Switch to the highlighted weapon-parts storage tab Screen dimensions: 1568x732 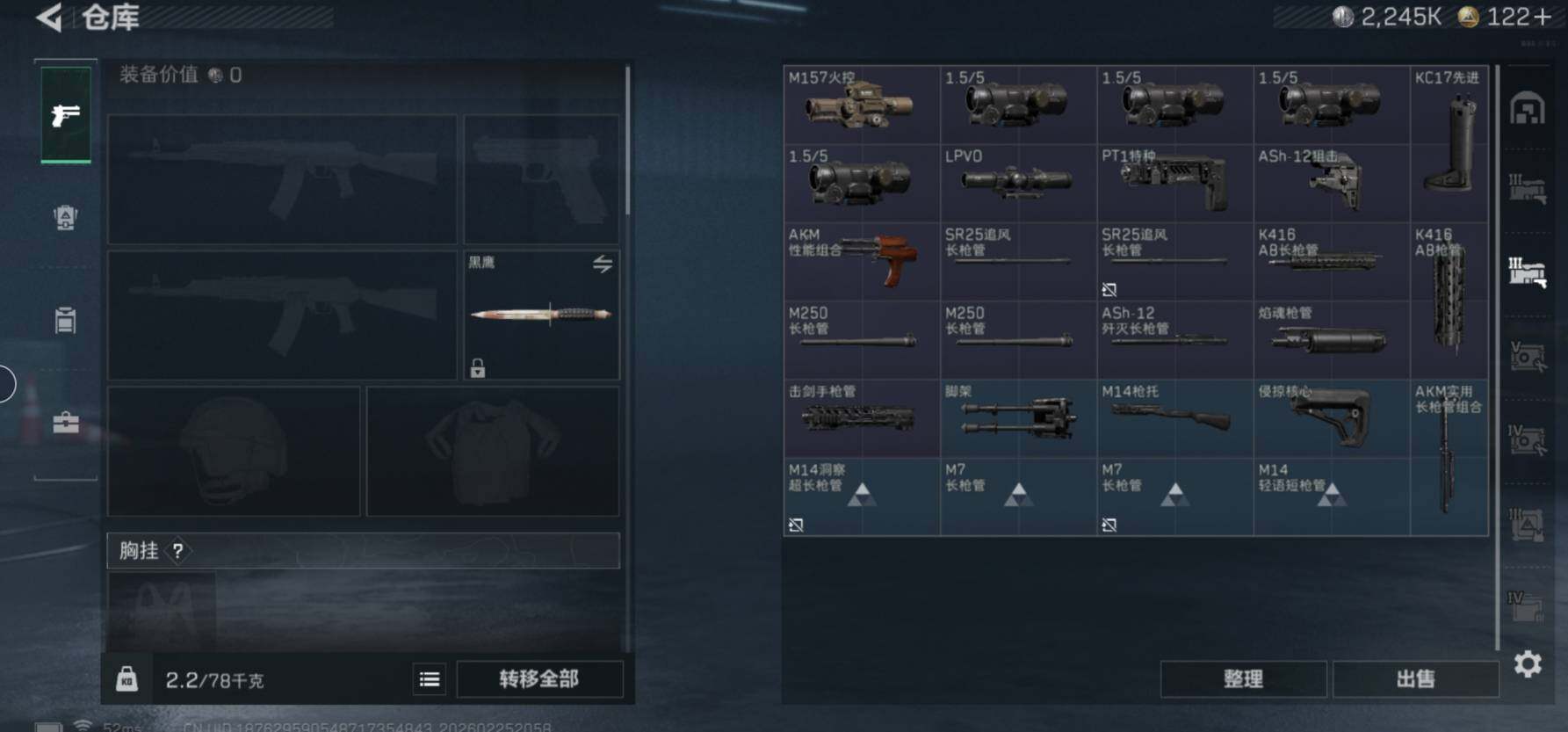tap(1528, 272)
